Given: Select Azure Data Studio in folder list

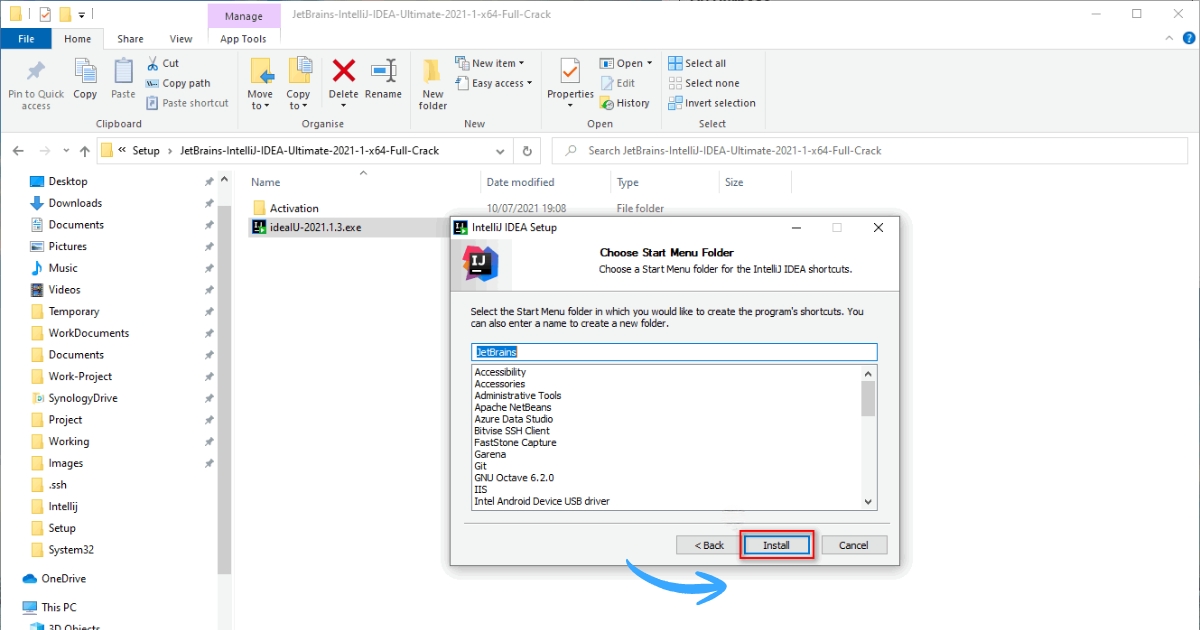Looking at the screenshot, I should point(513,419).
